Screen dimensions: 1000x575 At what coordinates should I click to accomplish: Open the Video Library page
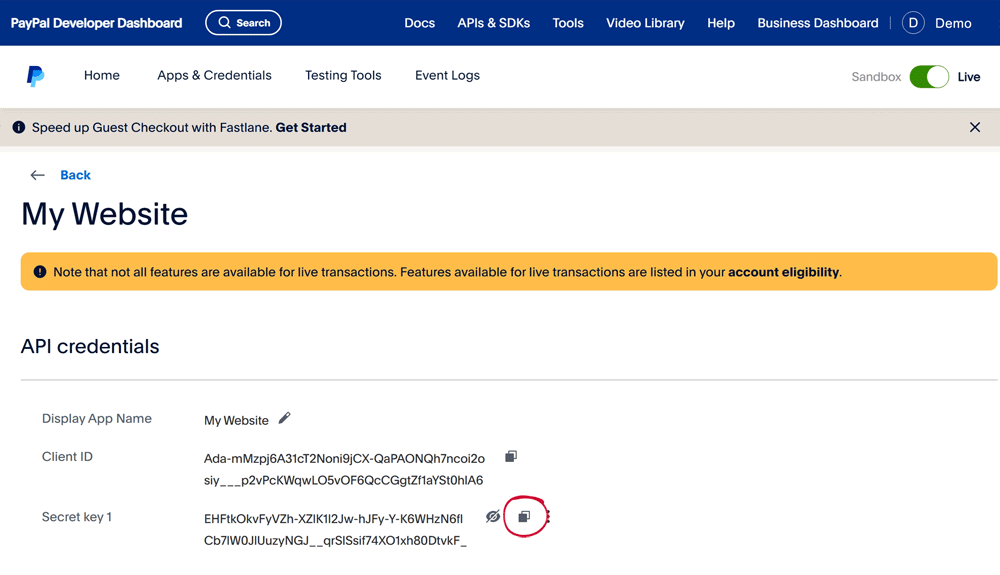(645, 23)
